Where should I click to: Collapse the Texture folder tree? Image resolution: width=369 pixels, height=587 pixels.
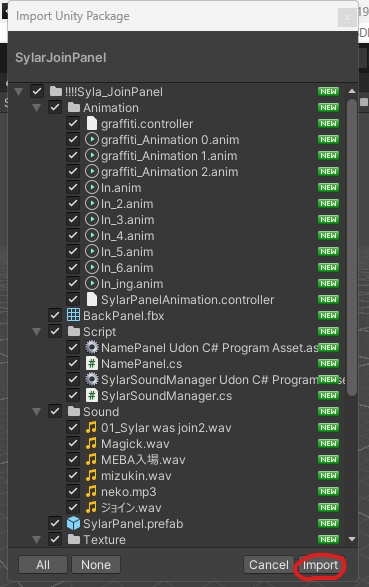click(x=37, y=540)
